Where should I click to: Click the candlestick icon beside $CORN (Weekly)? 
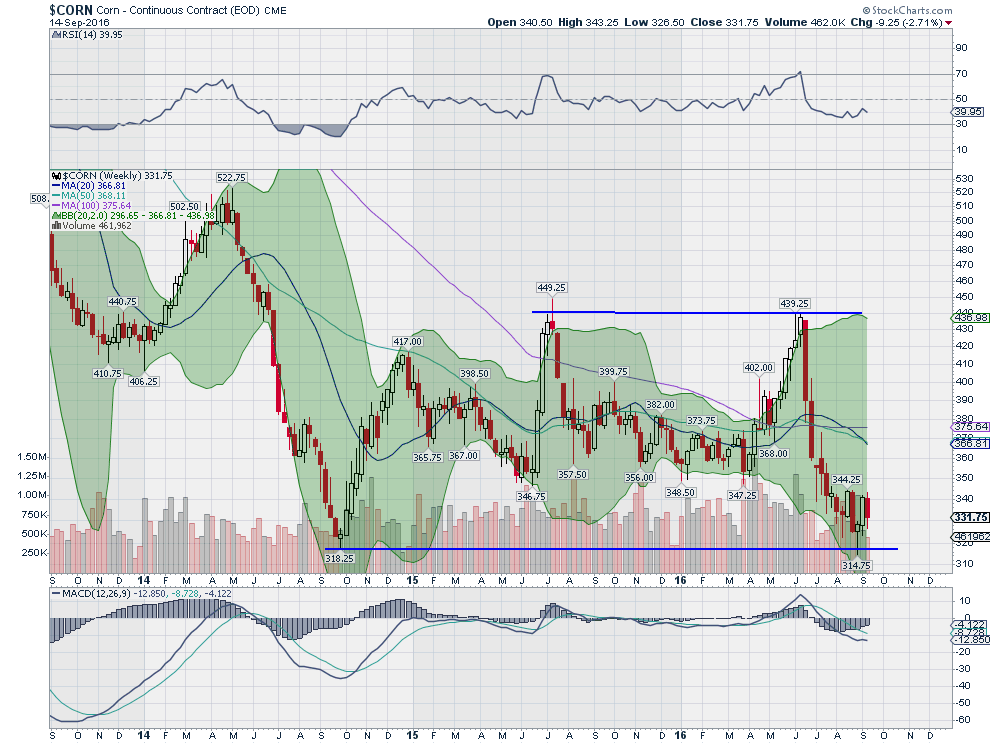pyautogui.click(x=56, y=176)
